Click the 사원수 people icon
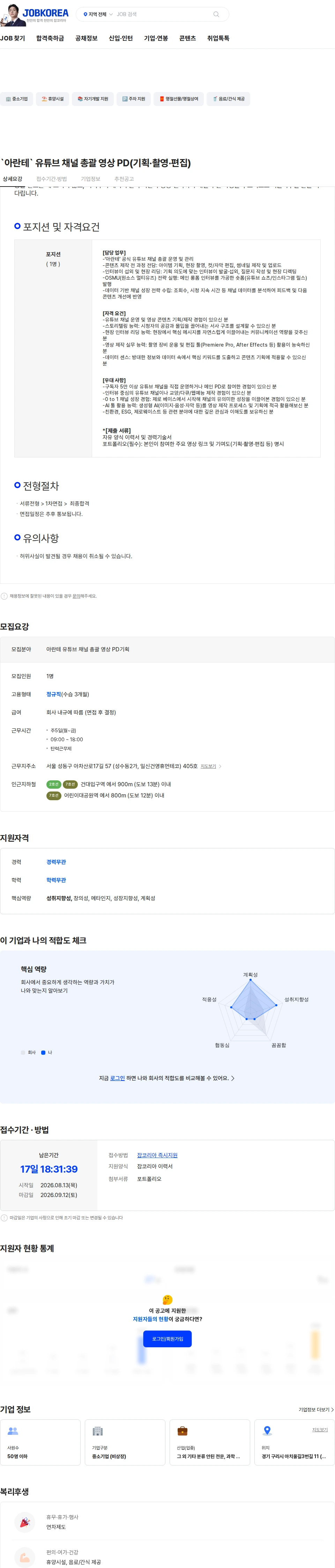 coord(13,1430)
